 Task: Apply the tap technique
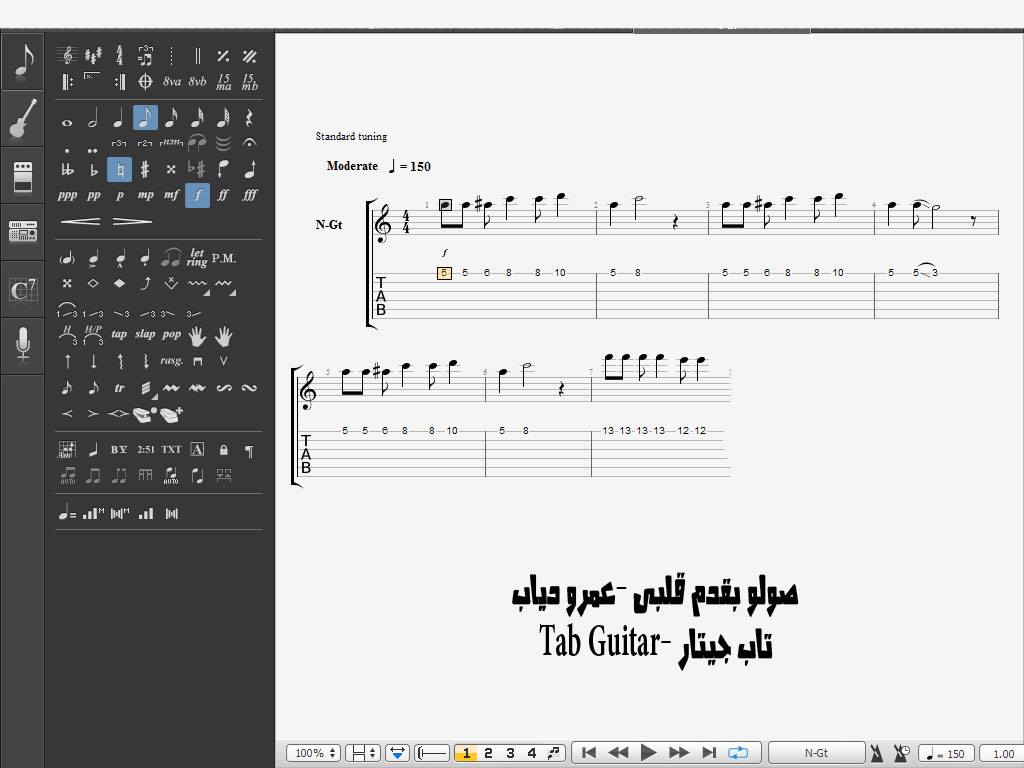tap(119, 335)
